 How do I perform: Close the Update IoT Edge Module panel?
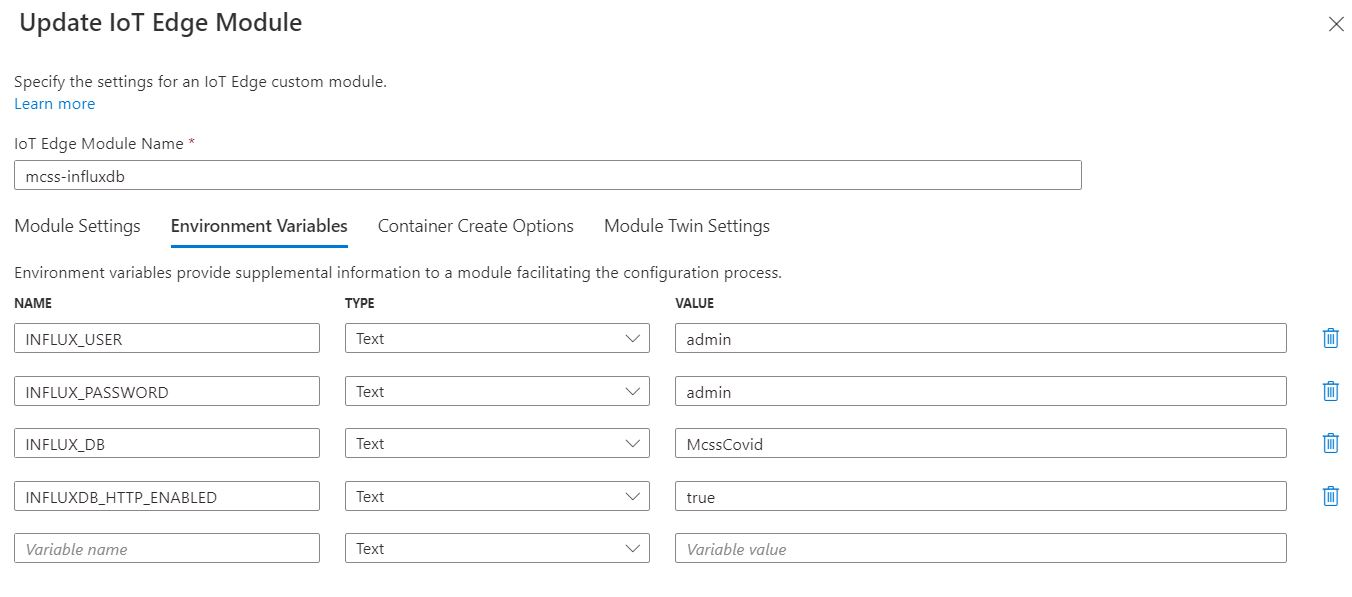click(x=1335, y=25)
